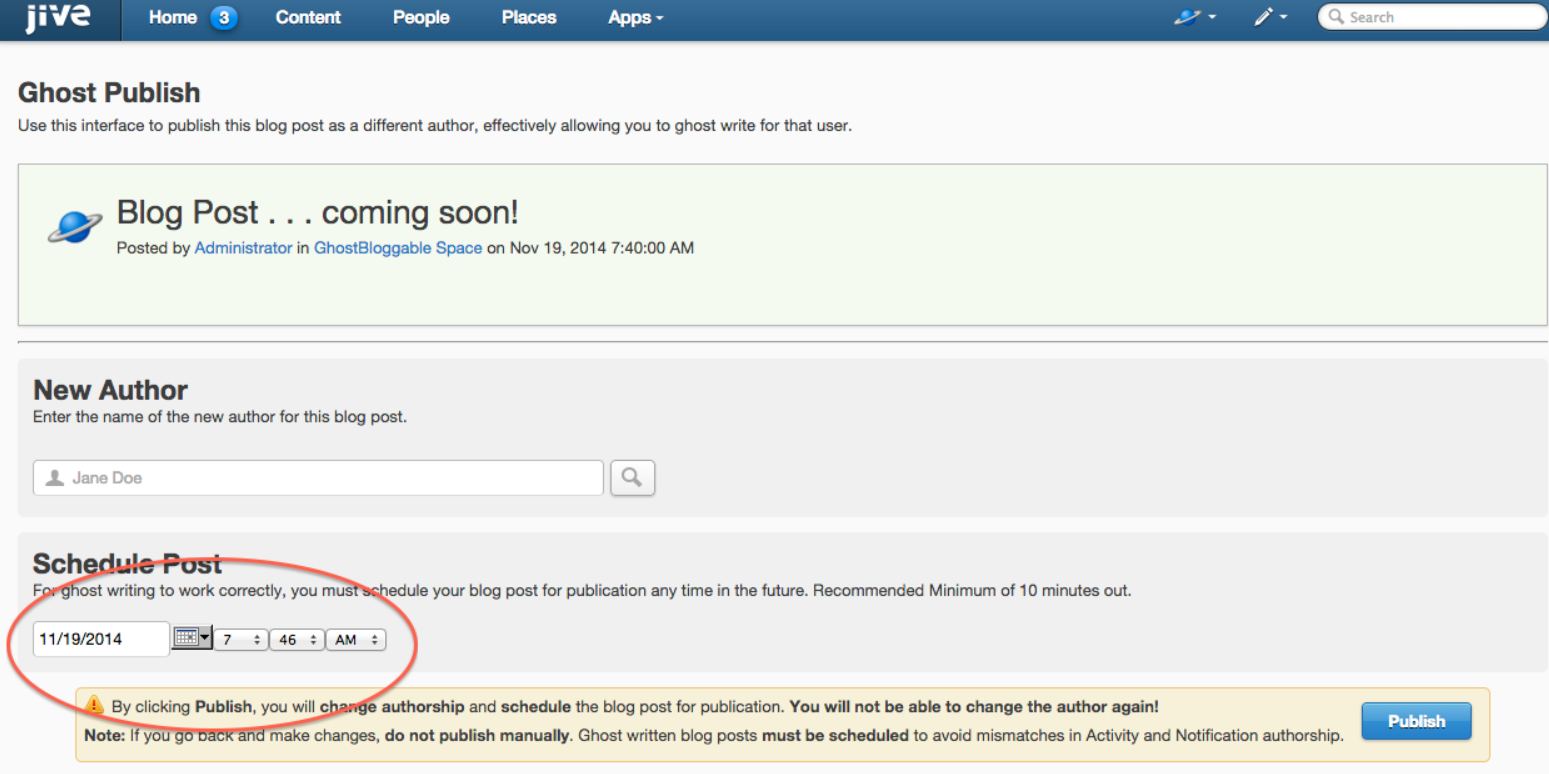Expand the hour dropdown showing 7

tap(241, 640)
